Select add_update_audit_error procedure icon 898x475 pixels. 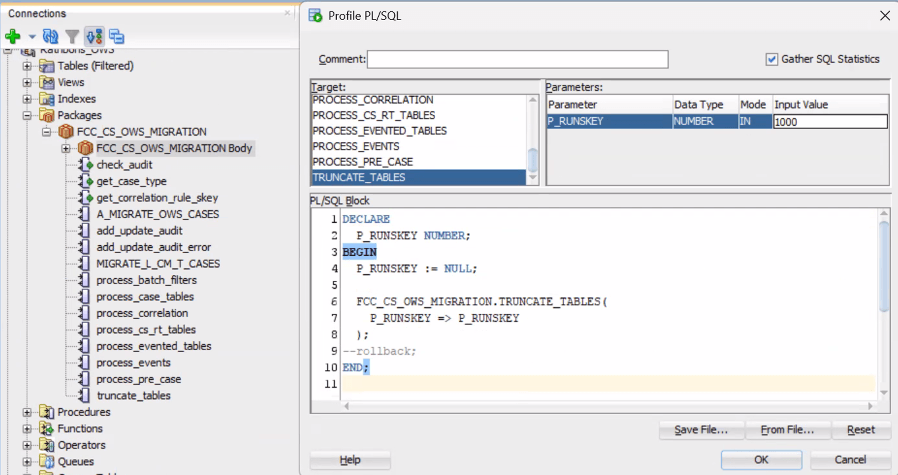(x=85, y=247)
